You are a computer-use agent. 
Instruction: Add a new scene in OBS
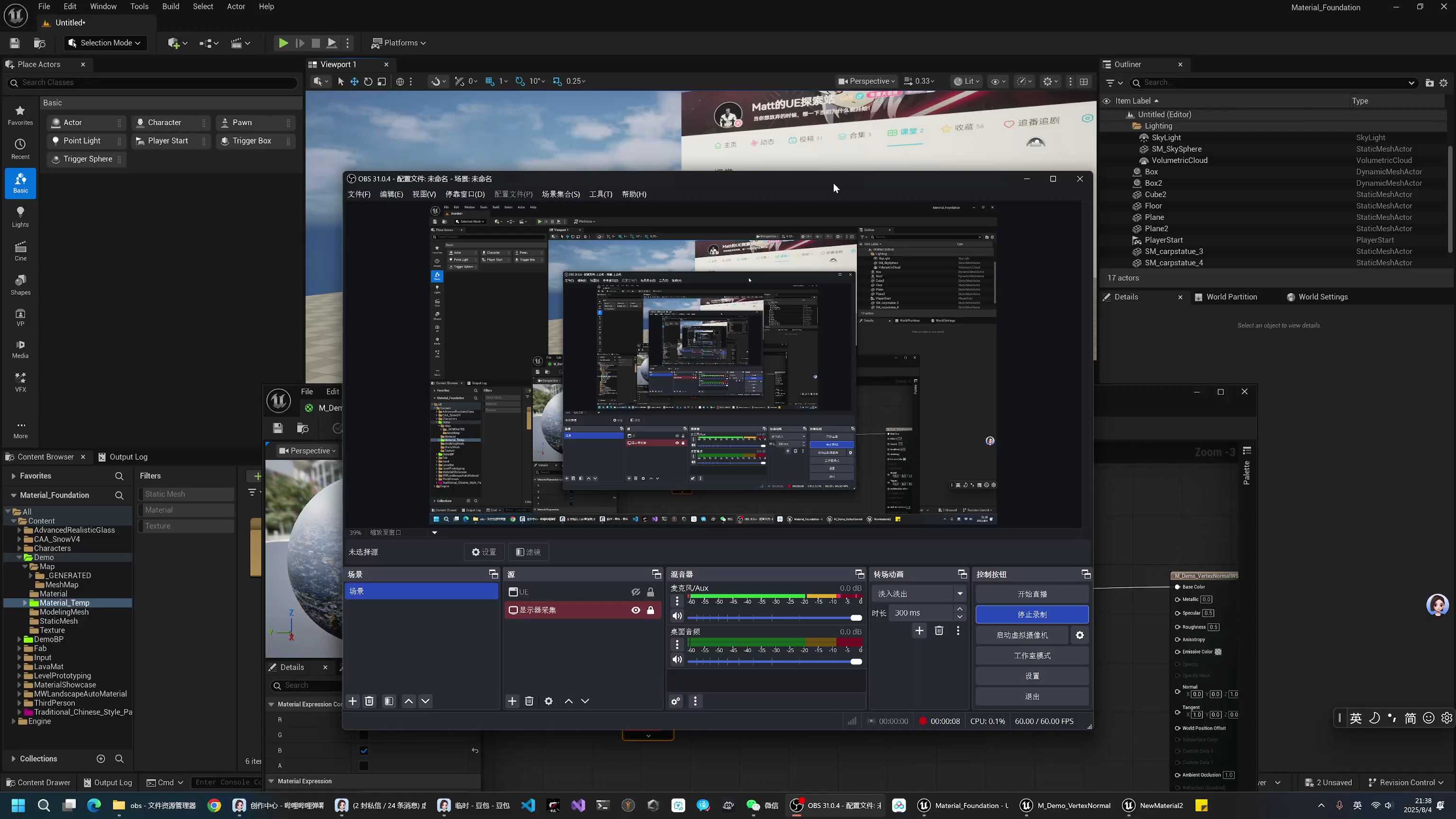(x=353, y=701)
